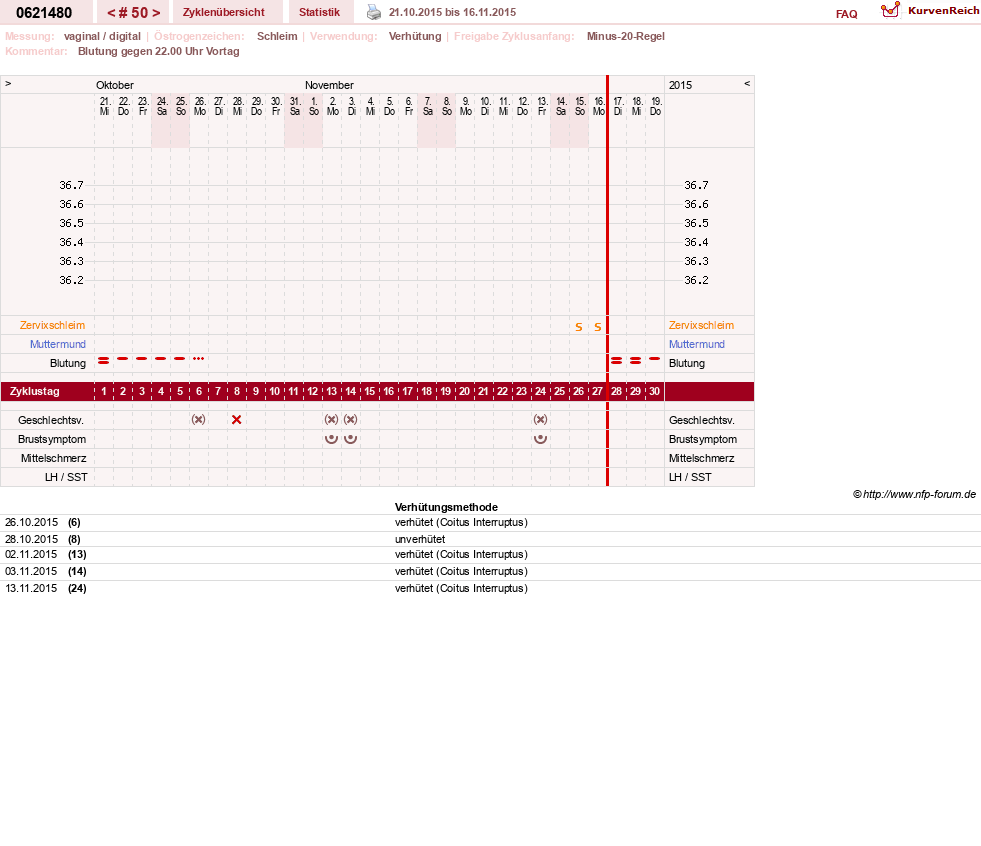Click comment Blutung gegen 22.00 Uhr Vortag
The image size is (981, 846).
pyautogui.click(x=158, y=51)
